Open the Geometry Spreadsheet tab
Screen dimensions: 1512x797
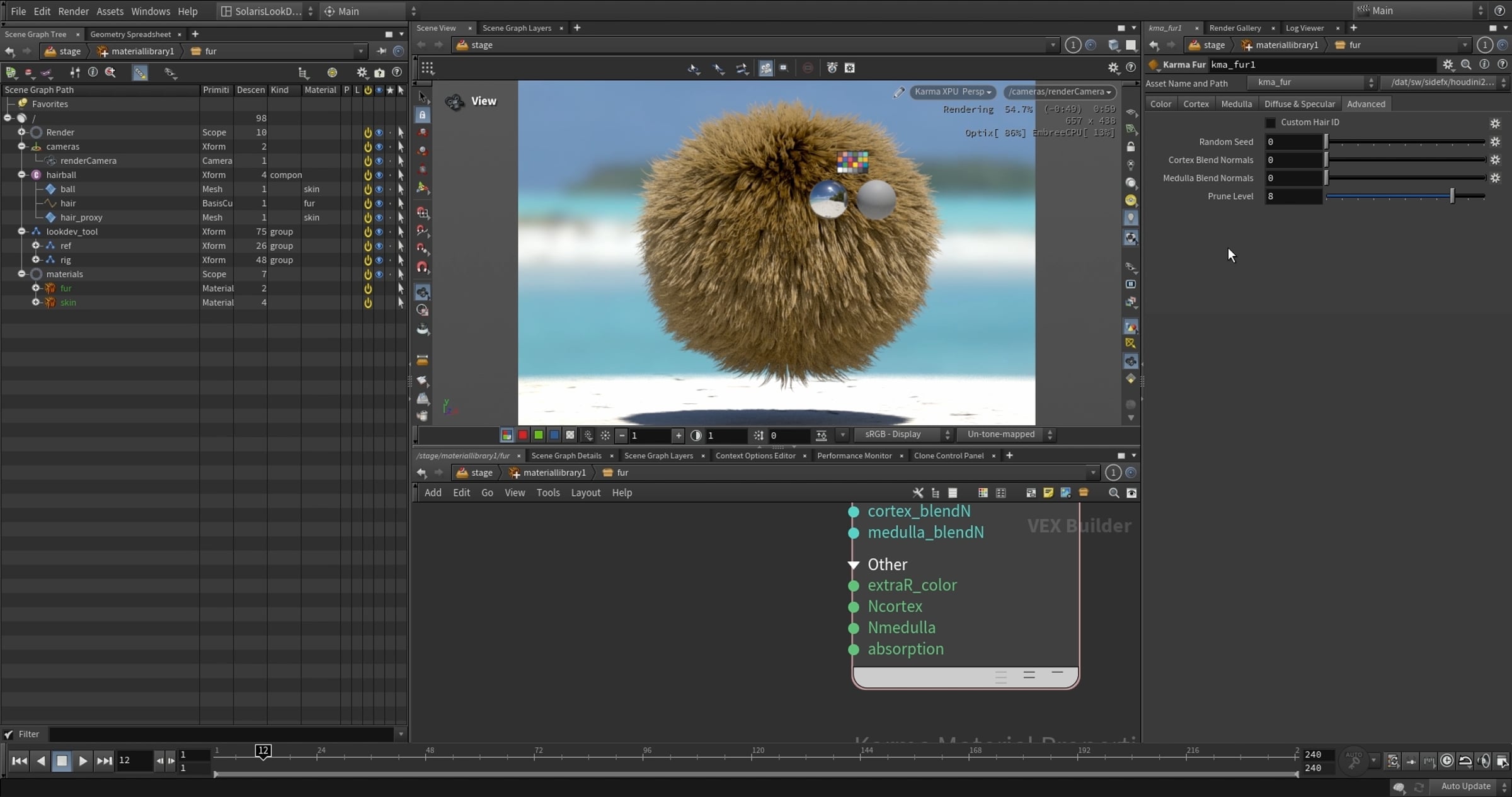coord(130,34)
